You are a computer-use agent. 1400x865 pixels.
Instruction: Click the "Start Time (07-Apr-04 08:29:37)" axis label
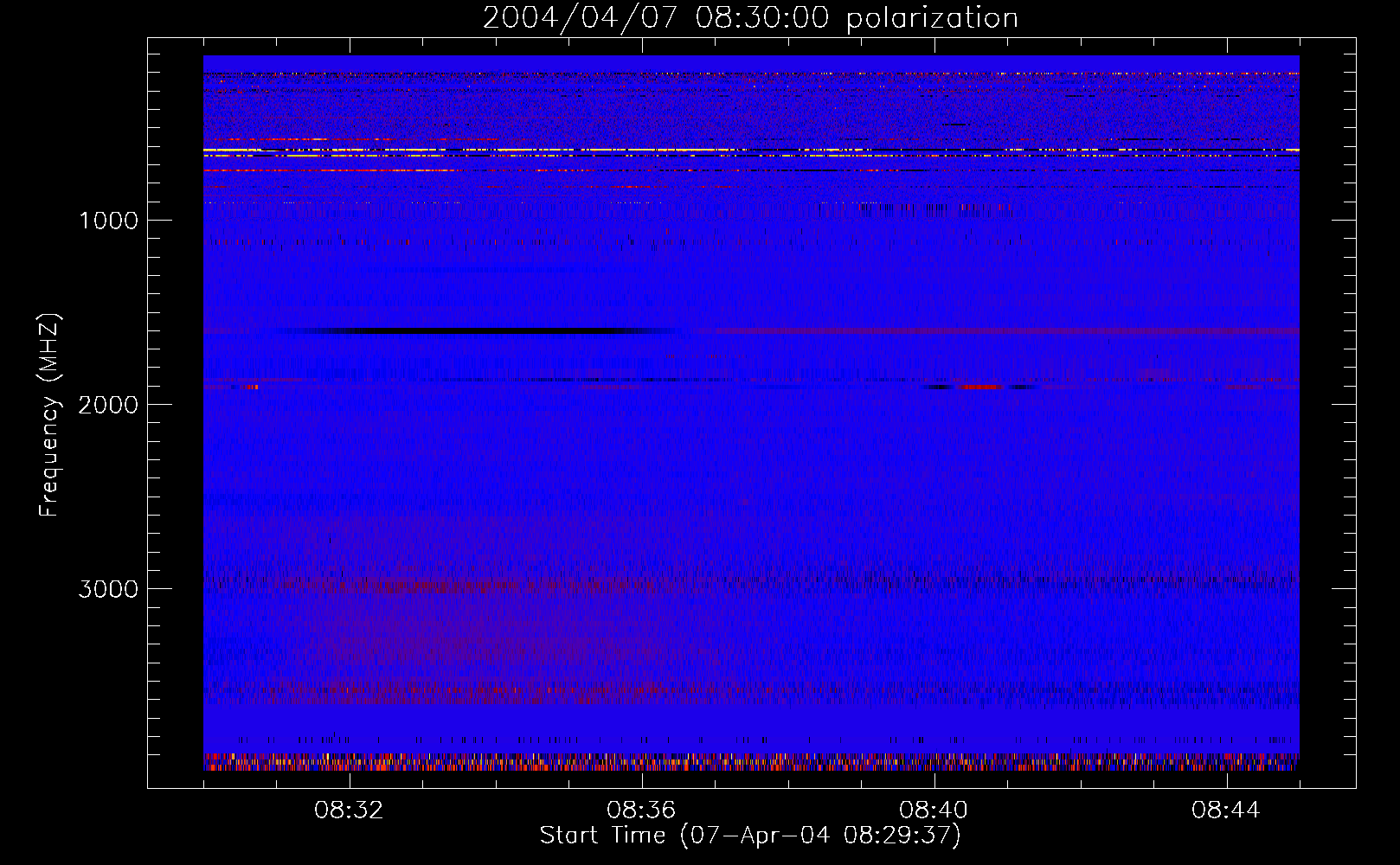pos(750,836)
